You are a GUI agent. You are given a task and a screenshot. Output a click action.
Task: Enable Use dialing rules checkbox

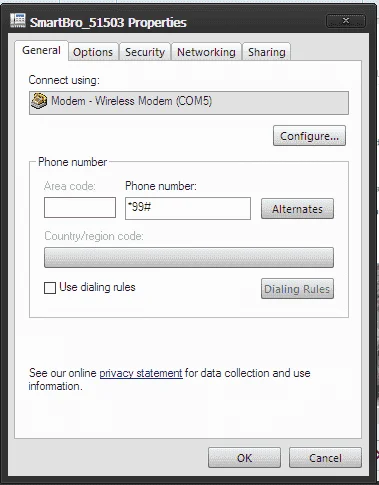50,288
